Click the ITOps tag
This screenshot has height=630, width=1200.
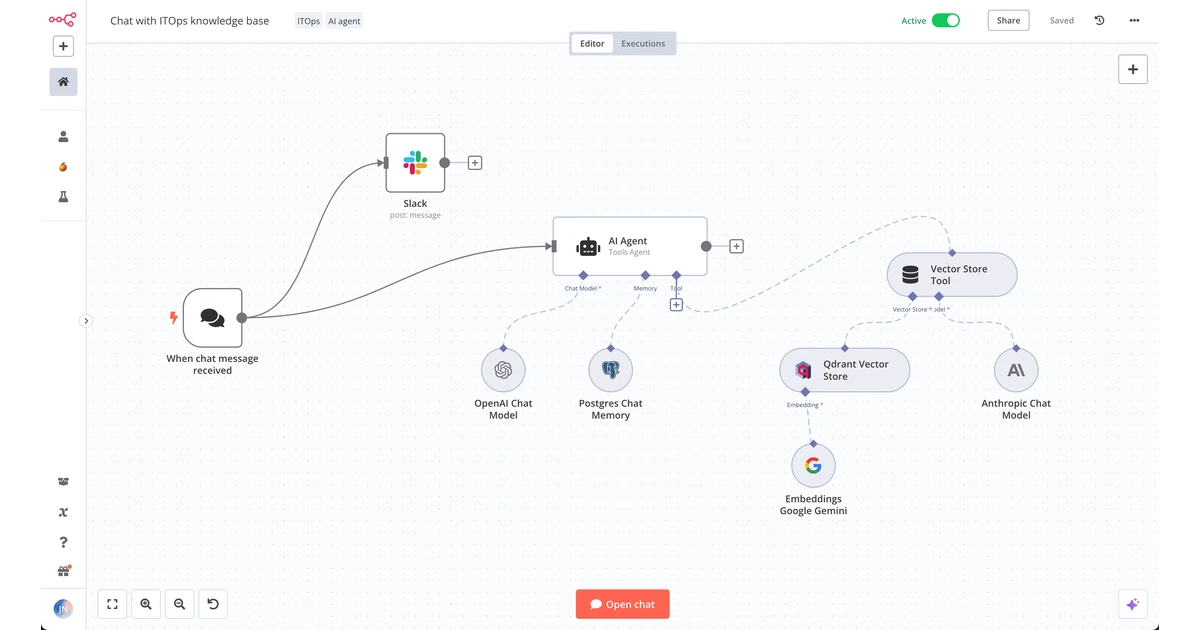308,21
